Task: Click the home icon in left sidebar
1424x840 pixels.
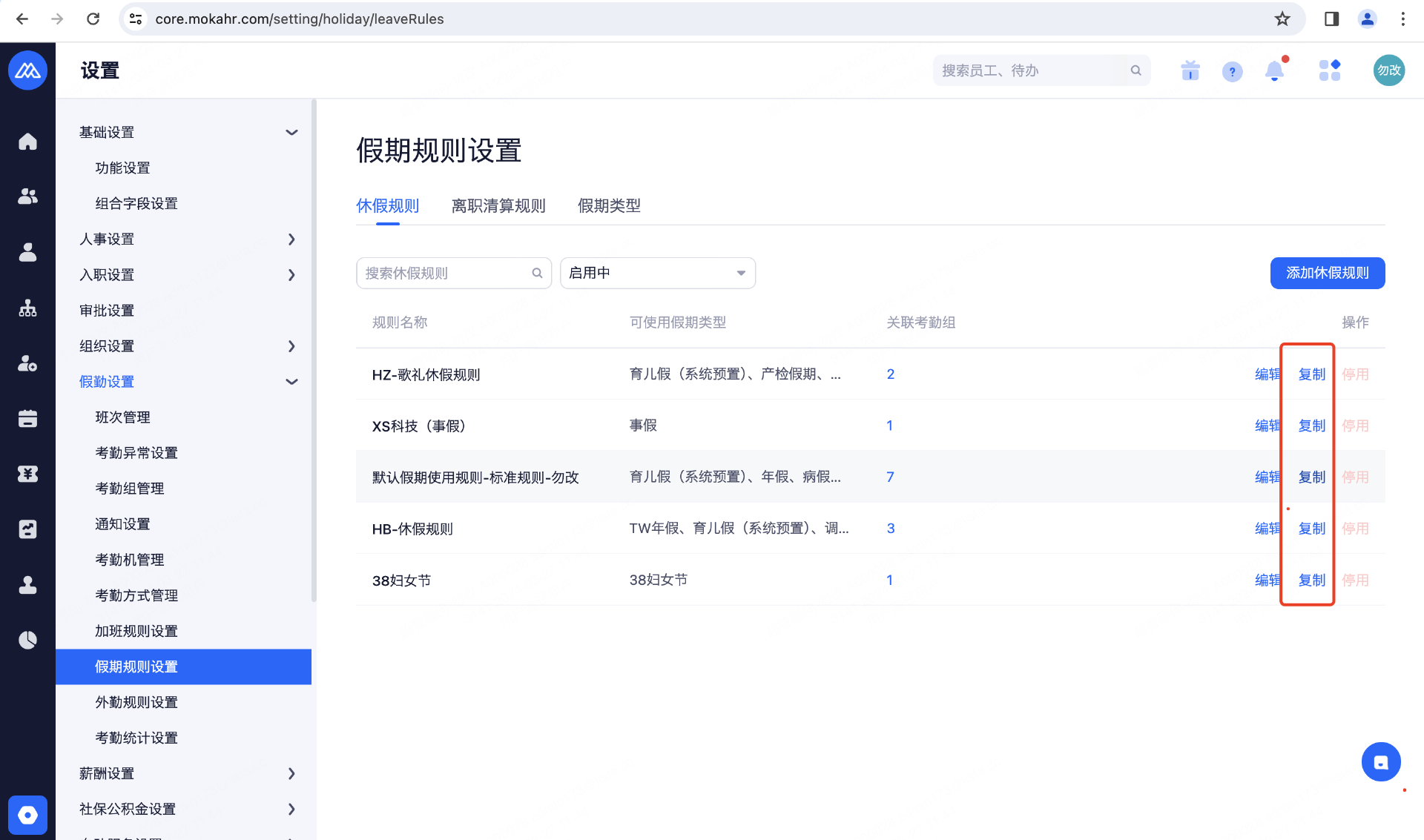Action: [27, 142]
